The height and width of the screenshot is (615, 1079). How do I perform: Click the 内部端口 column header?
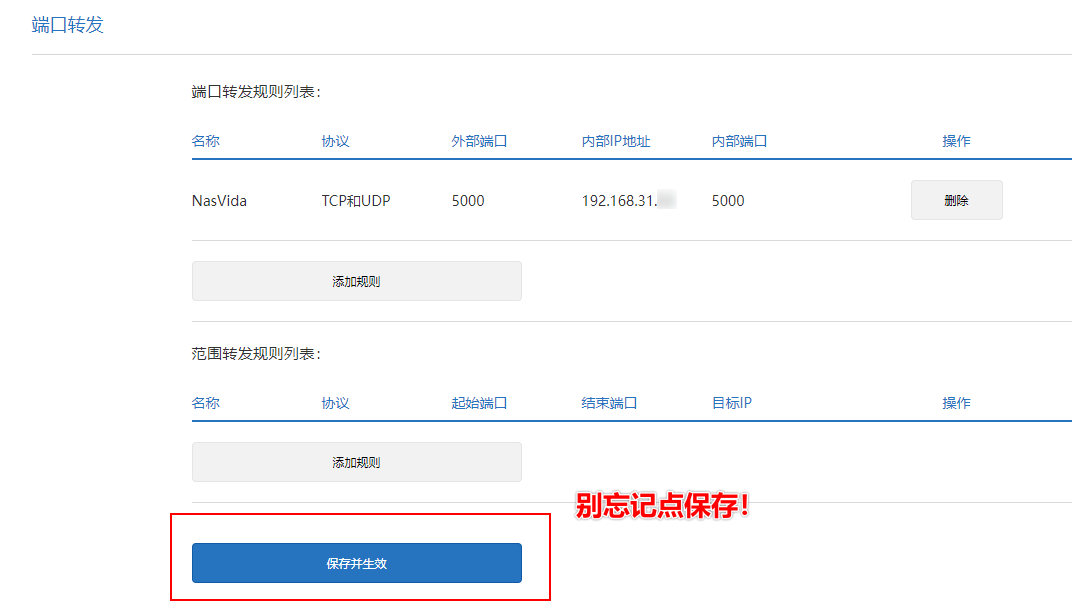[x=739, y=141]
